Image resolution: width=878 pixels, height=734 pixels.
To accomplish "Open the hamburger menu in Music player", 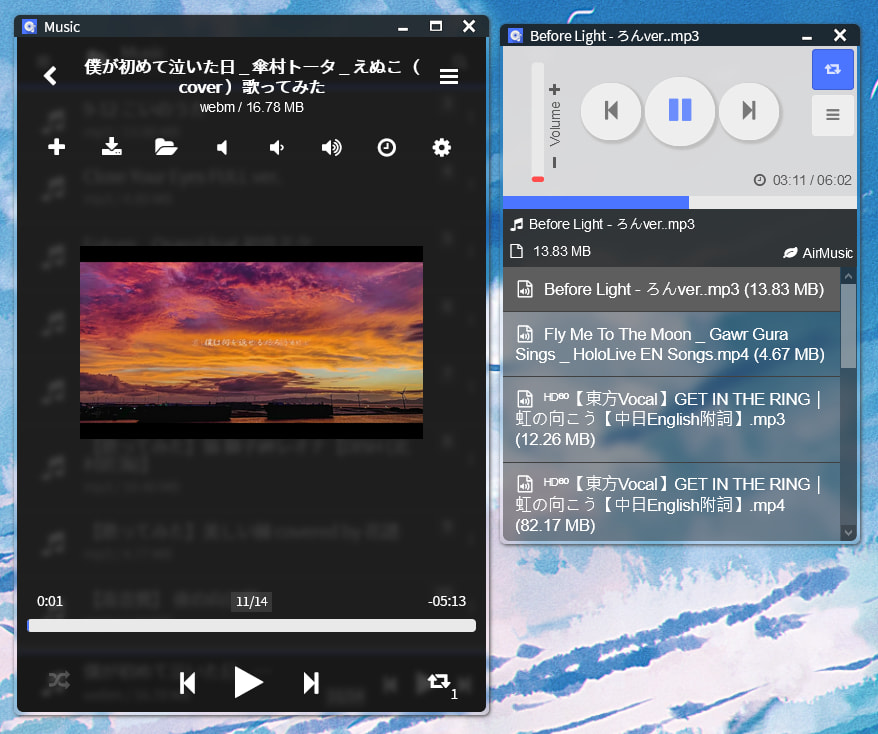I will coord(449,77).
